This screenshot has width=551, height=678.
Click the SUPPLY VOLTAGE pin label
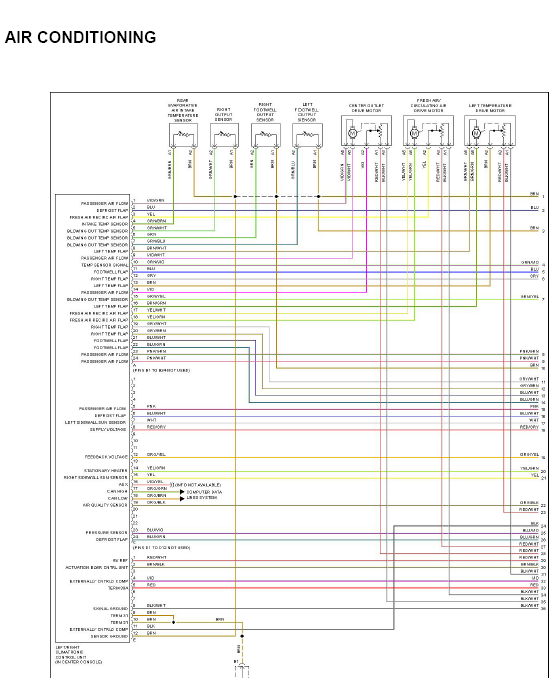click(109, 429)
